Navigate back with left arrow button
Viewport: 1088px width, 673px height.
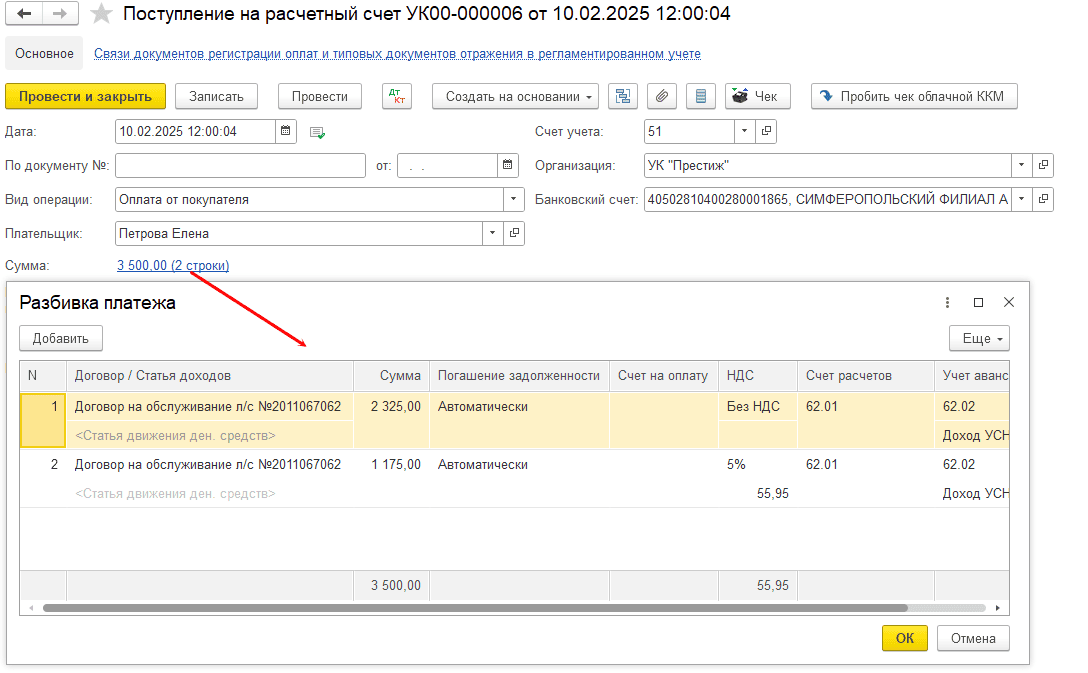pyautogui.click(x=25, y=14)
